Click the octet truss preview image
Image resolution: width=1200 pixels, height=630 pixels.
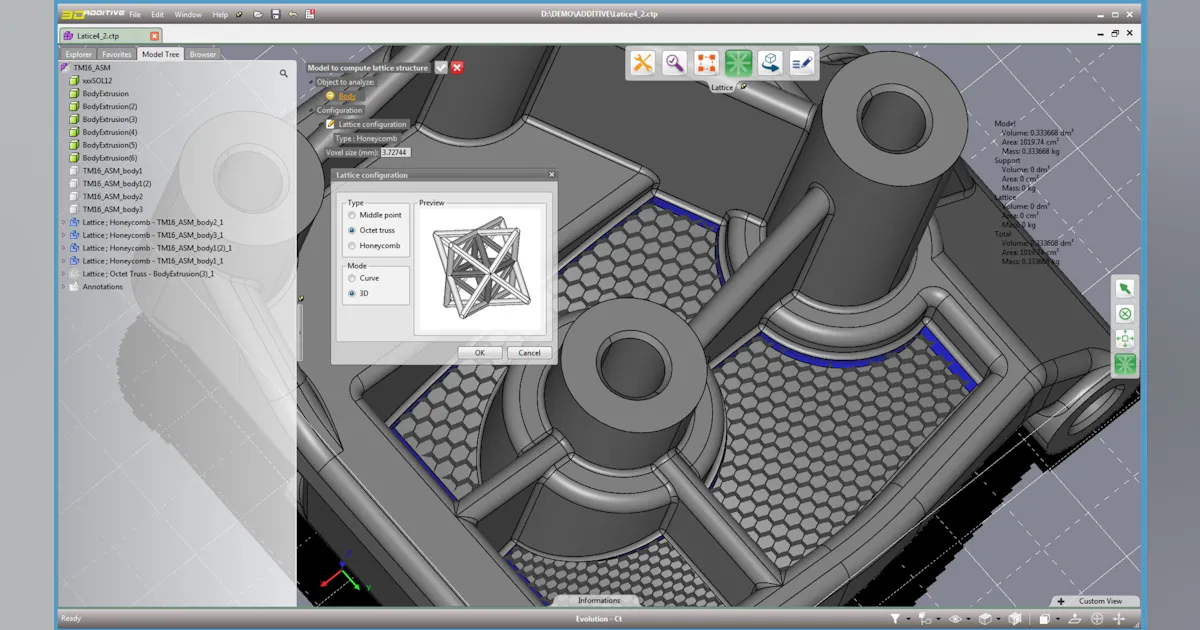[482, 267]
